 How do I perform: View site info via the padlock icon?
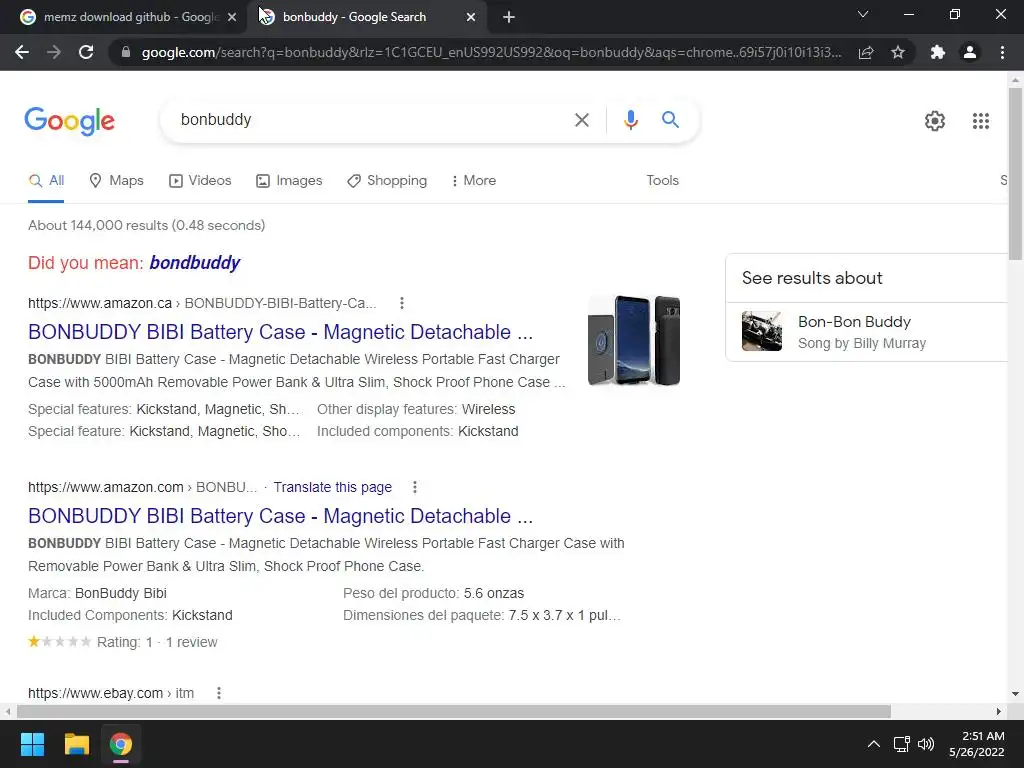pyautogui.click(x=126, y=52)
